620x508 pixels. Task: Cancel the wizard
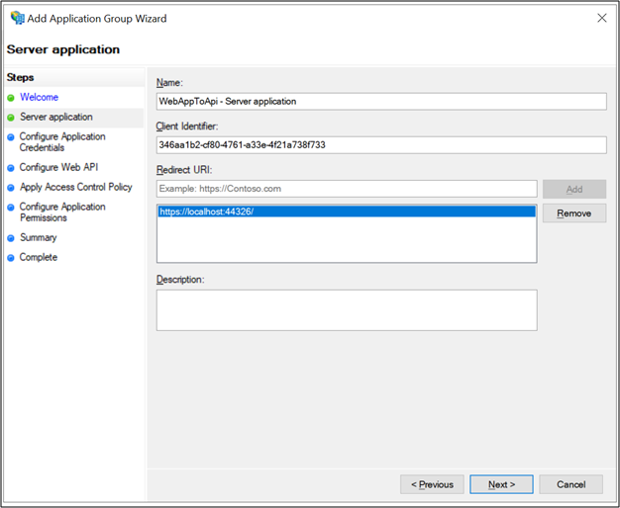[x=571, y=485]
